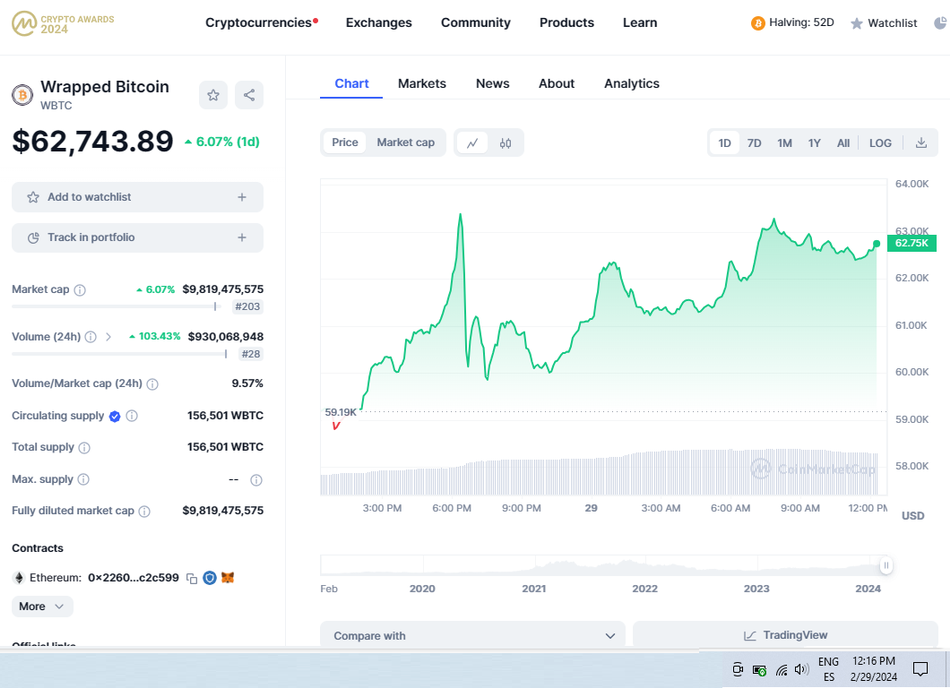Click the timeline range slider handle
950x688 pixels.
coord(885,566)
